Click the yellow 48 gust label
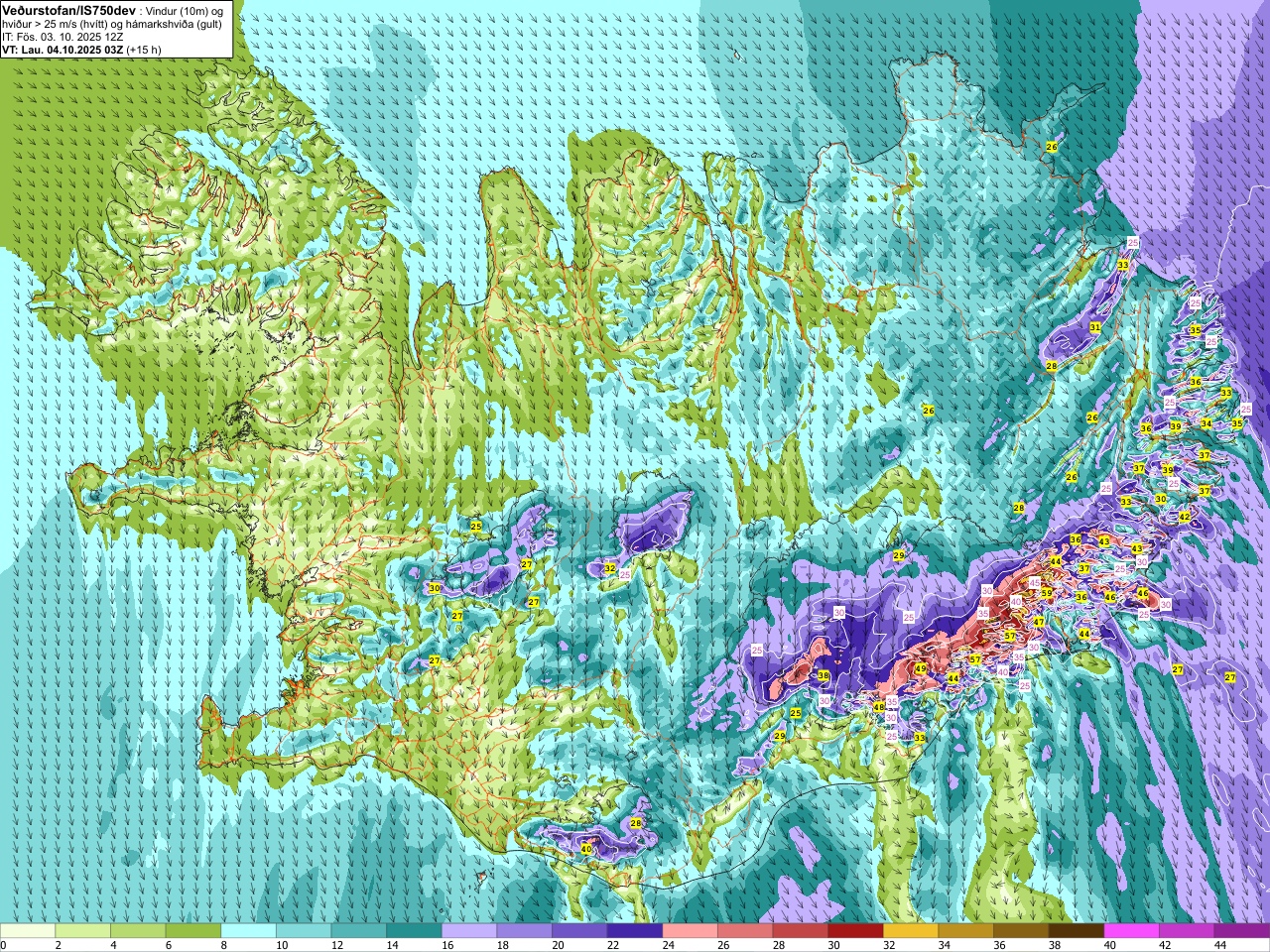The image size is (1270, 952). [878, 707]
